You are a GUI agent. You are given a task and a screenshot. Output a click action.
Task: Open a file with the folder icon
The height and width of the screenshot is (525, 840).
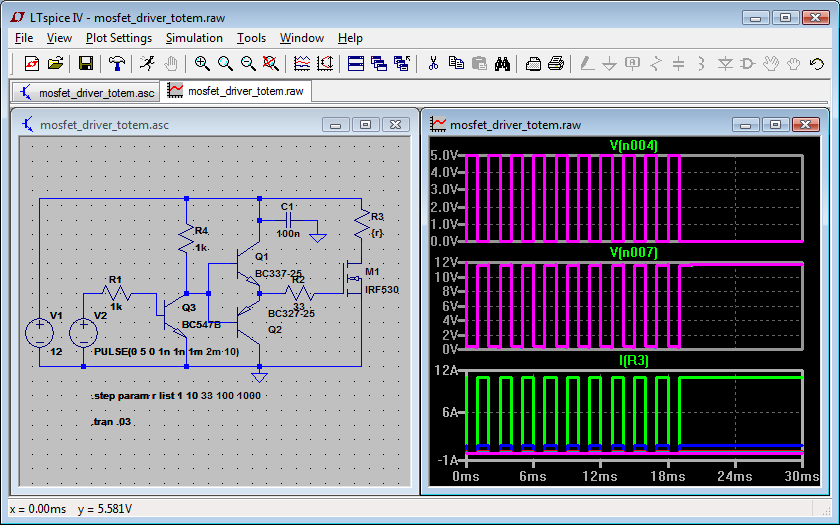click(x=55, y=64)
